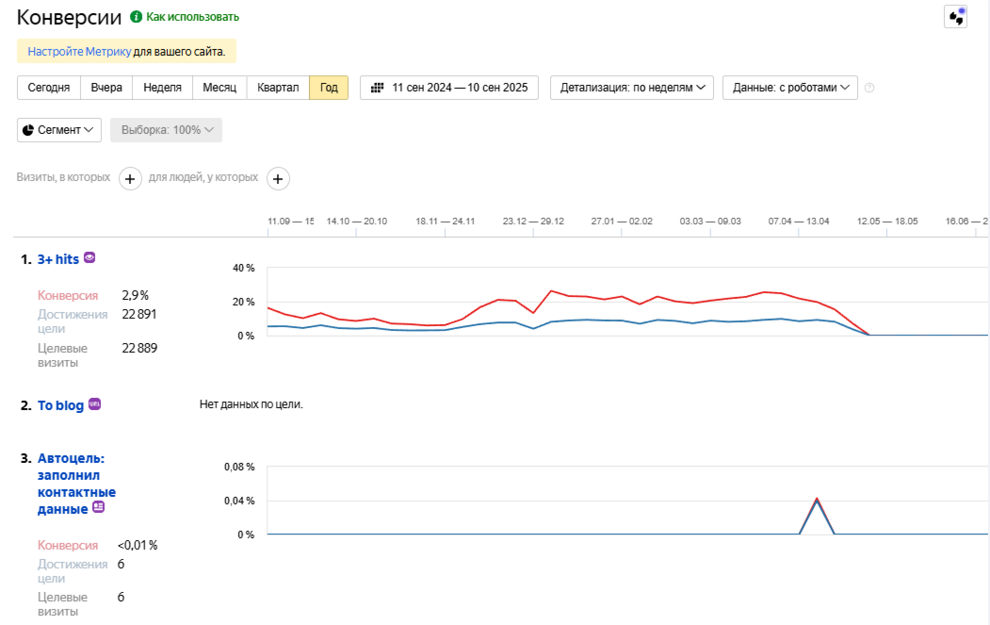Add a people condition with plus button
This screenshot has height=625, width=990.
(278, 179)
